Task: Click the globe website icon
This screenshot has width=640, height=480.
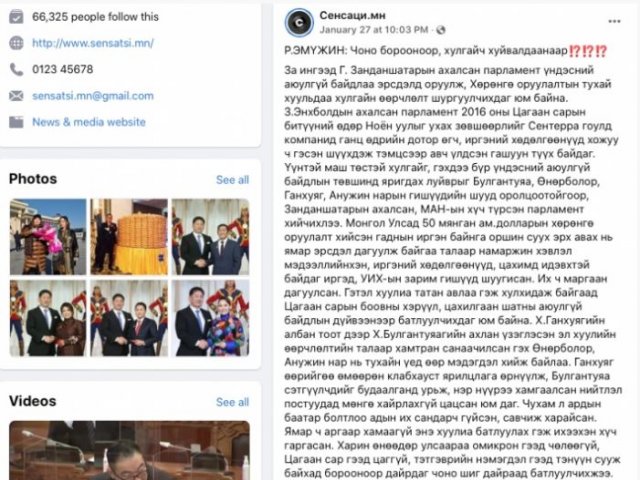Action: (x=16, y=43)
